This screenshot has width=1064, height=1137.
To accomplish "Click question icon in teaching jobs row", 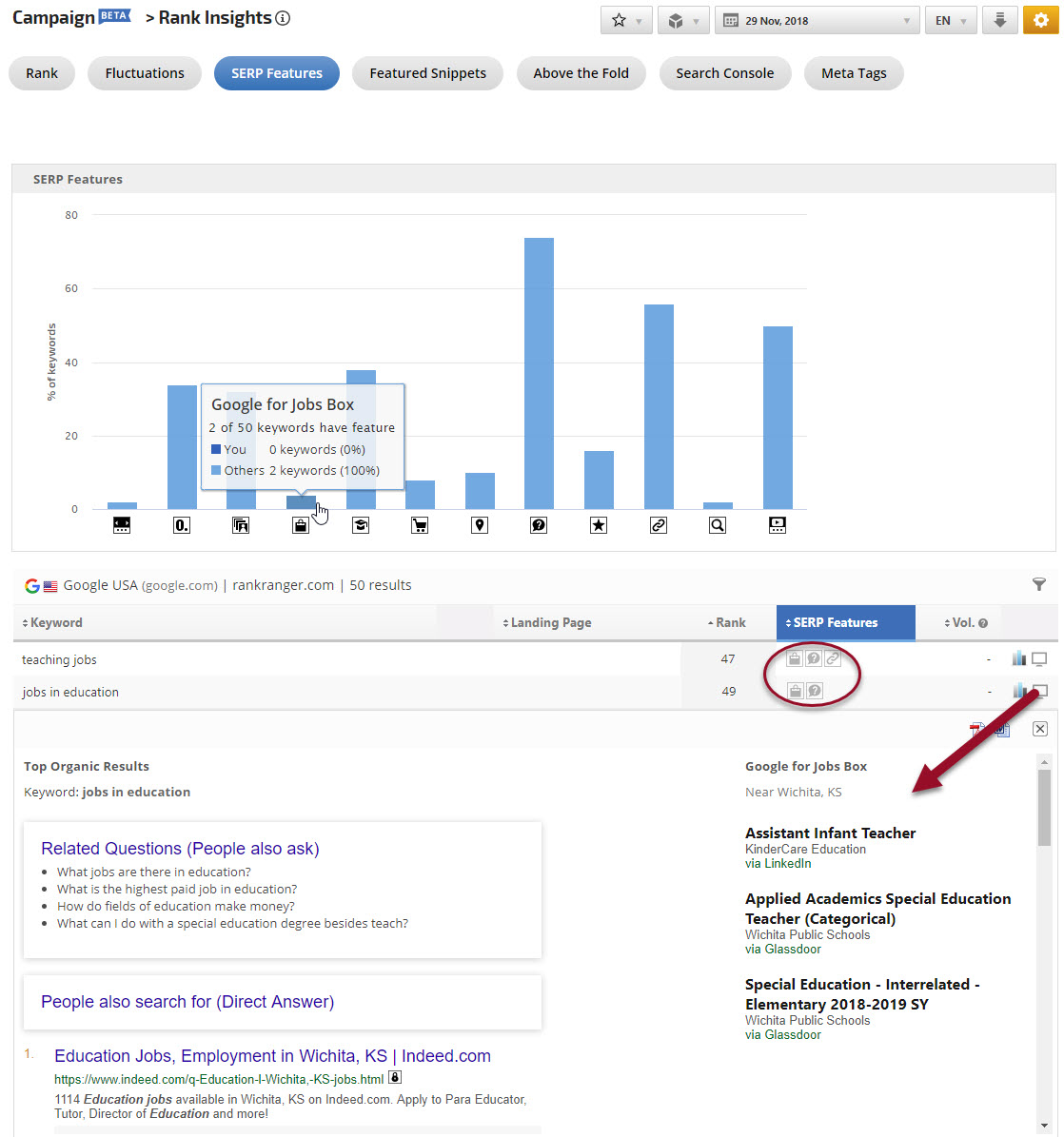I will 814,658.
